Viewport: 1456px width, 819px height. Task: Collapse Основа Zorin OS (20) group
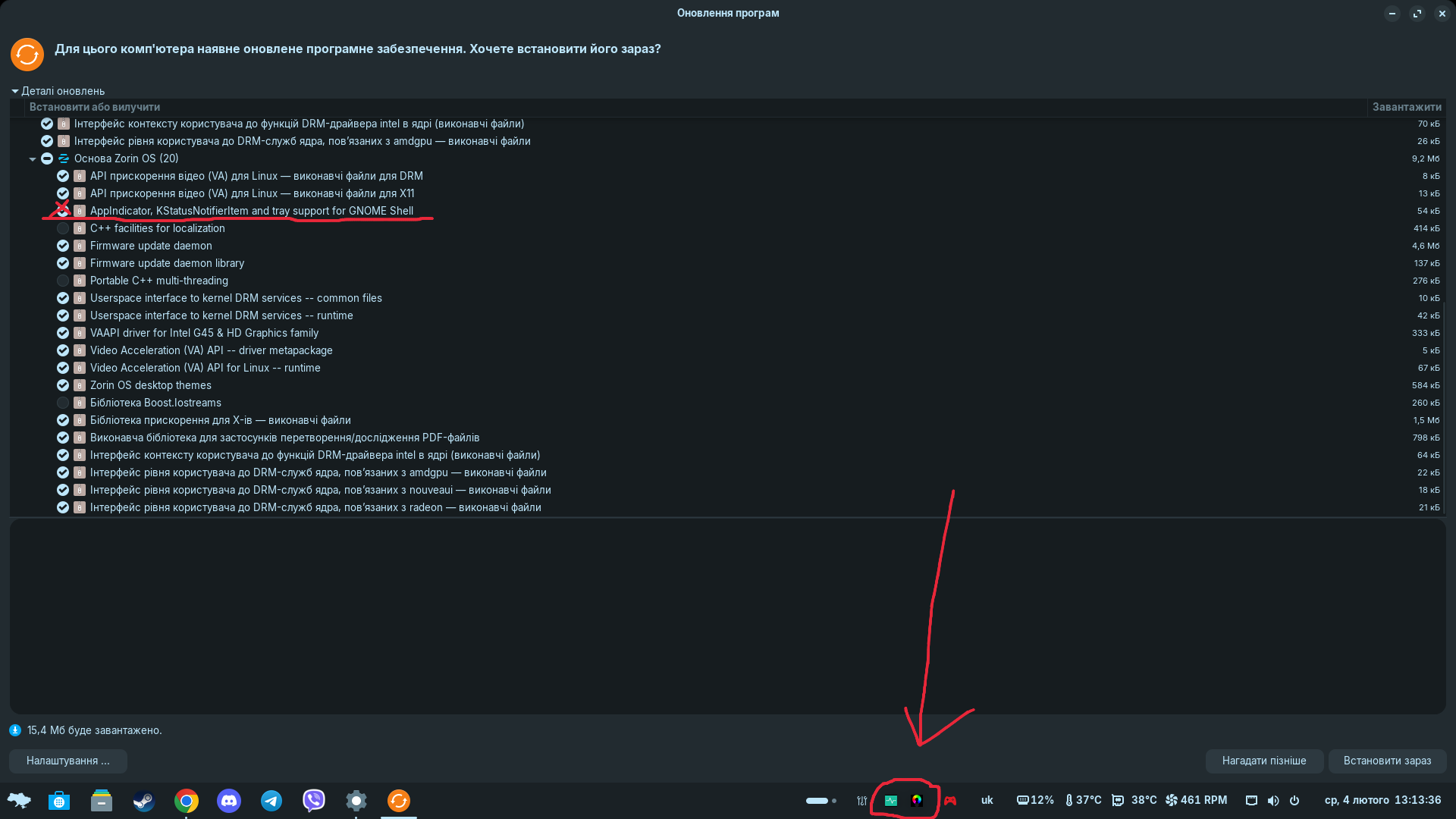pyautogui.click(x=33, y=159)
